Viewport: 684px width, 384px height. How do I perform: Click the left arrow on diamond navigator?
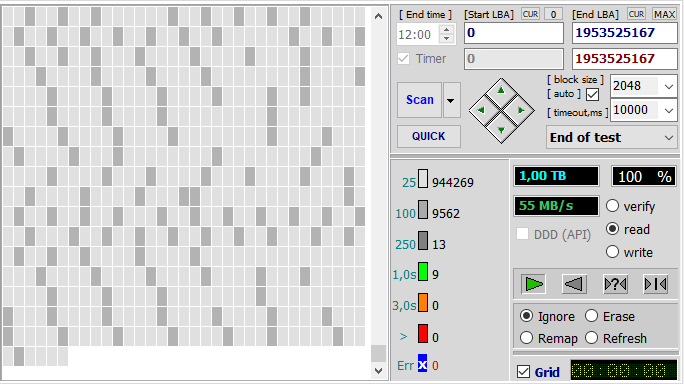coord(482,110)
